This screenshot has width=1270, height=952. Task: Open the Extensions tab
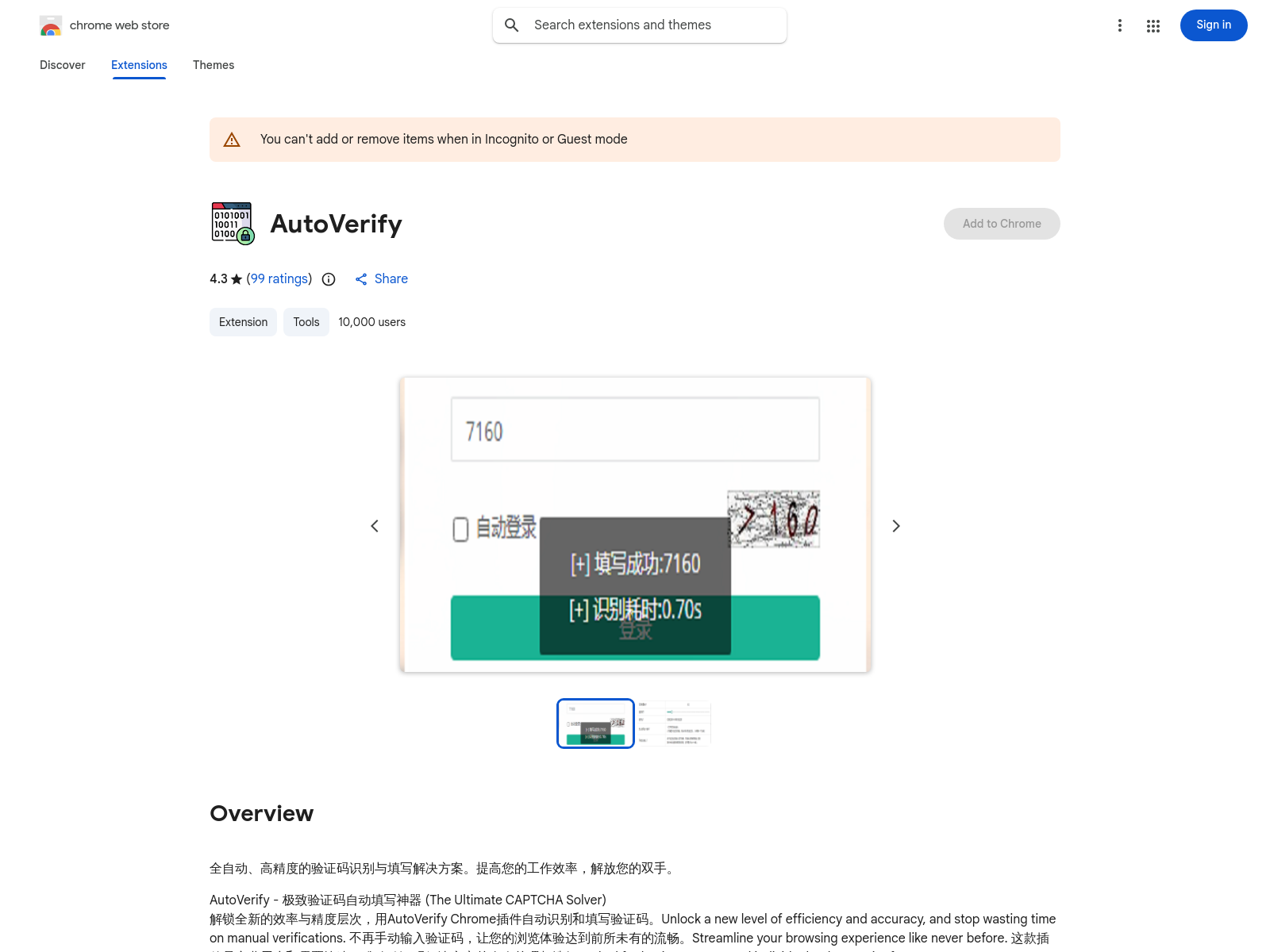(139, 65)
